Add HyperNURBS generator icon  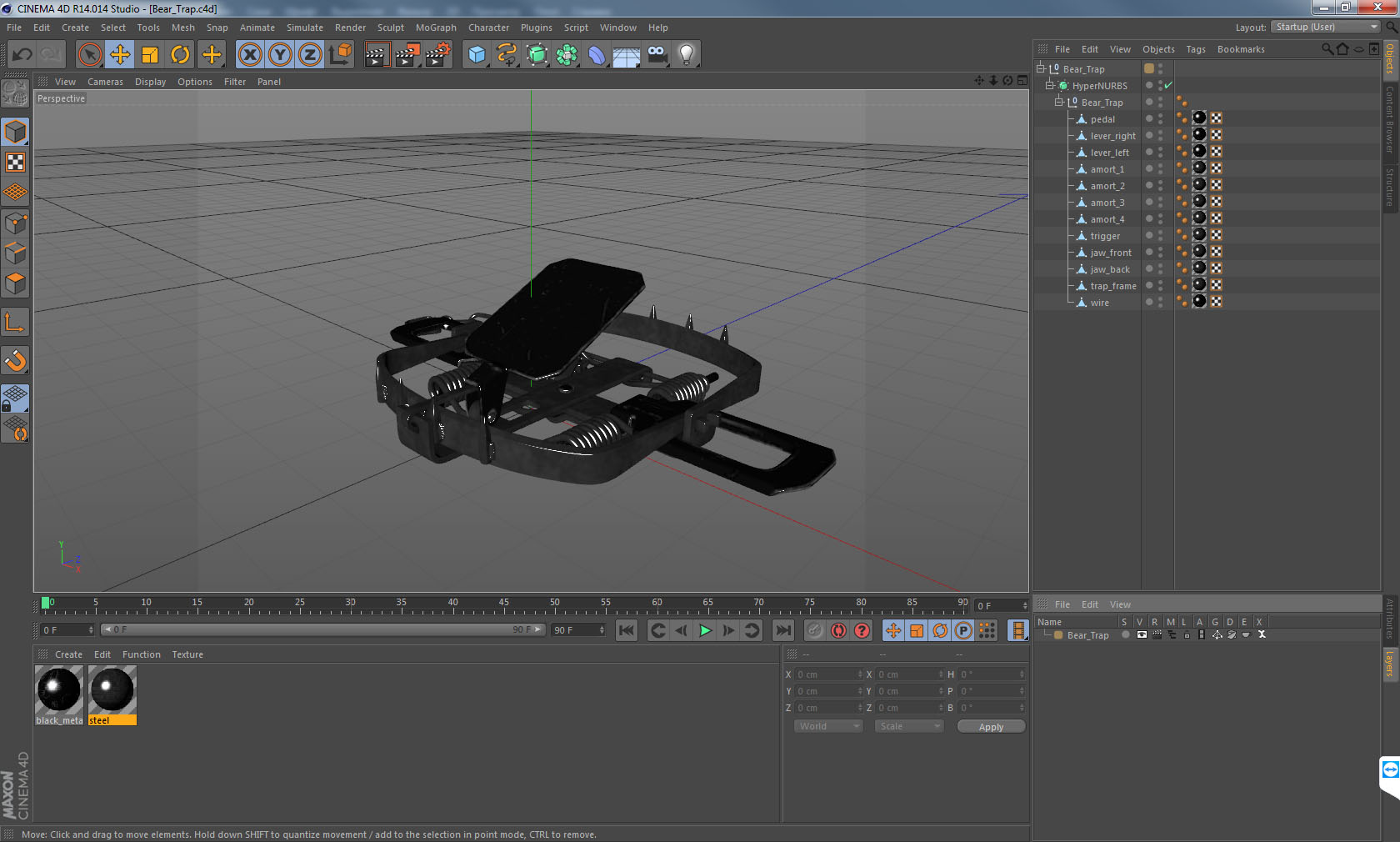tap(537, 55)
